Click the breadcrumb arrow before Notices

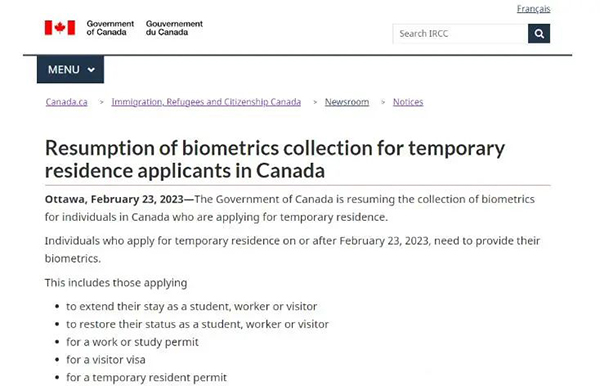click(x=383, y=102)
